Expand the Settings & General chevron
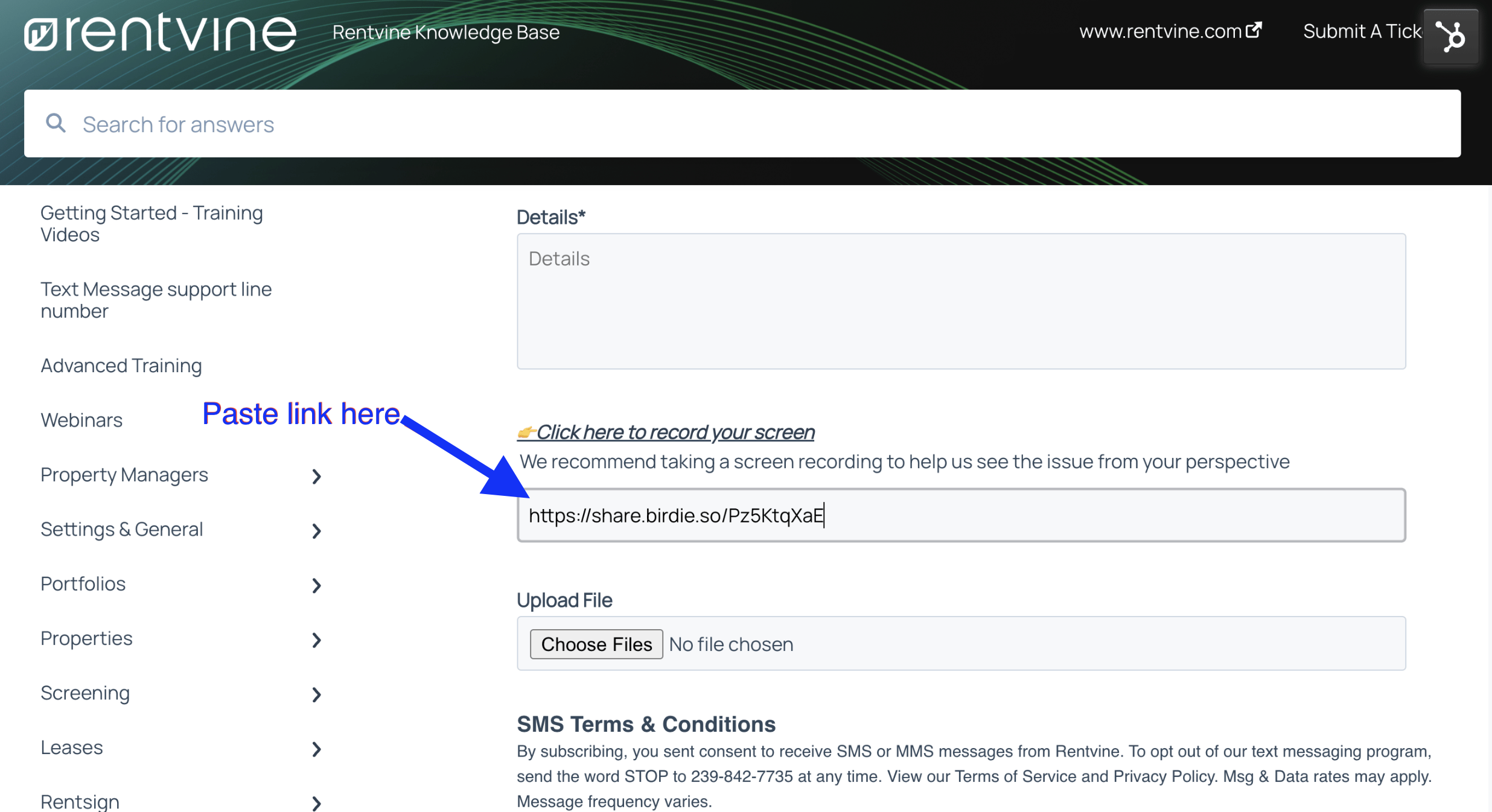The height and width of the screenshot is (812, 1492). [x=316, y=531]
